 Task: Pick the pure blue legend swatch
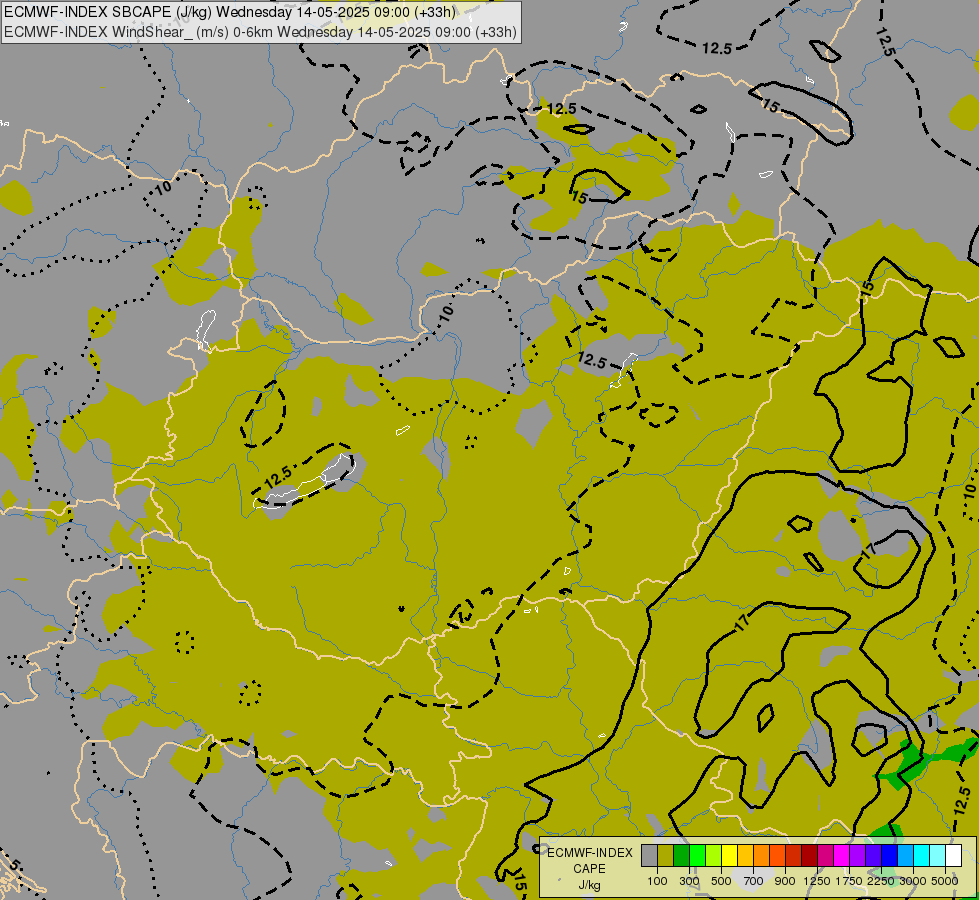coord(890,856)
